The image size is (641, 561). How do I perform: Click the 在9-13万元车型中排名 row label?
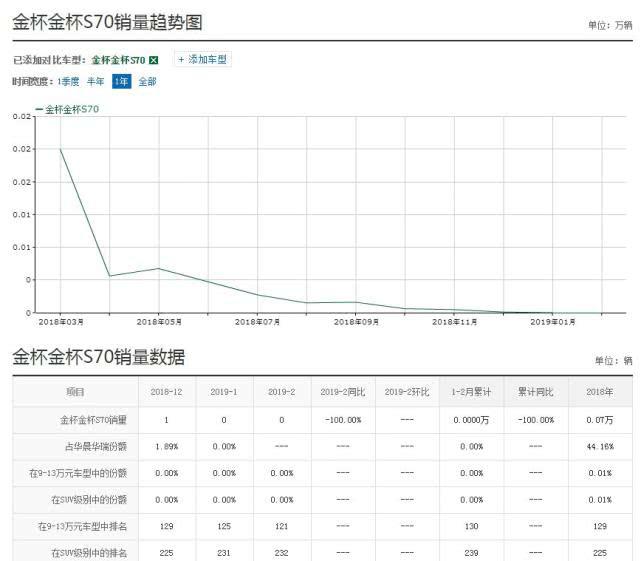point(83,526)
